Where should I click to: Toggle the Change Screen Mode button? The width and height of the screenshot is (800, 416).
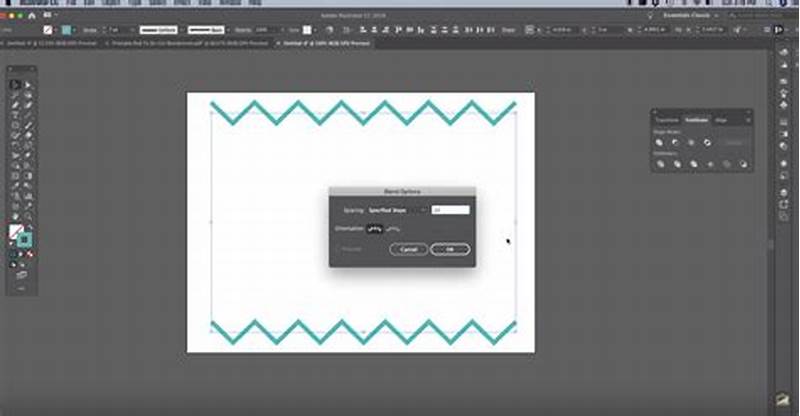(21, 276)
